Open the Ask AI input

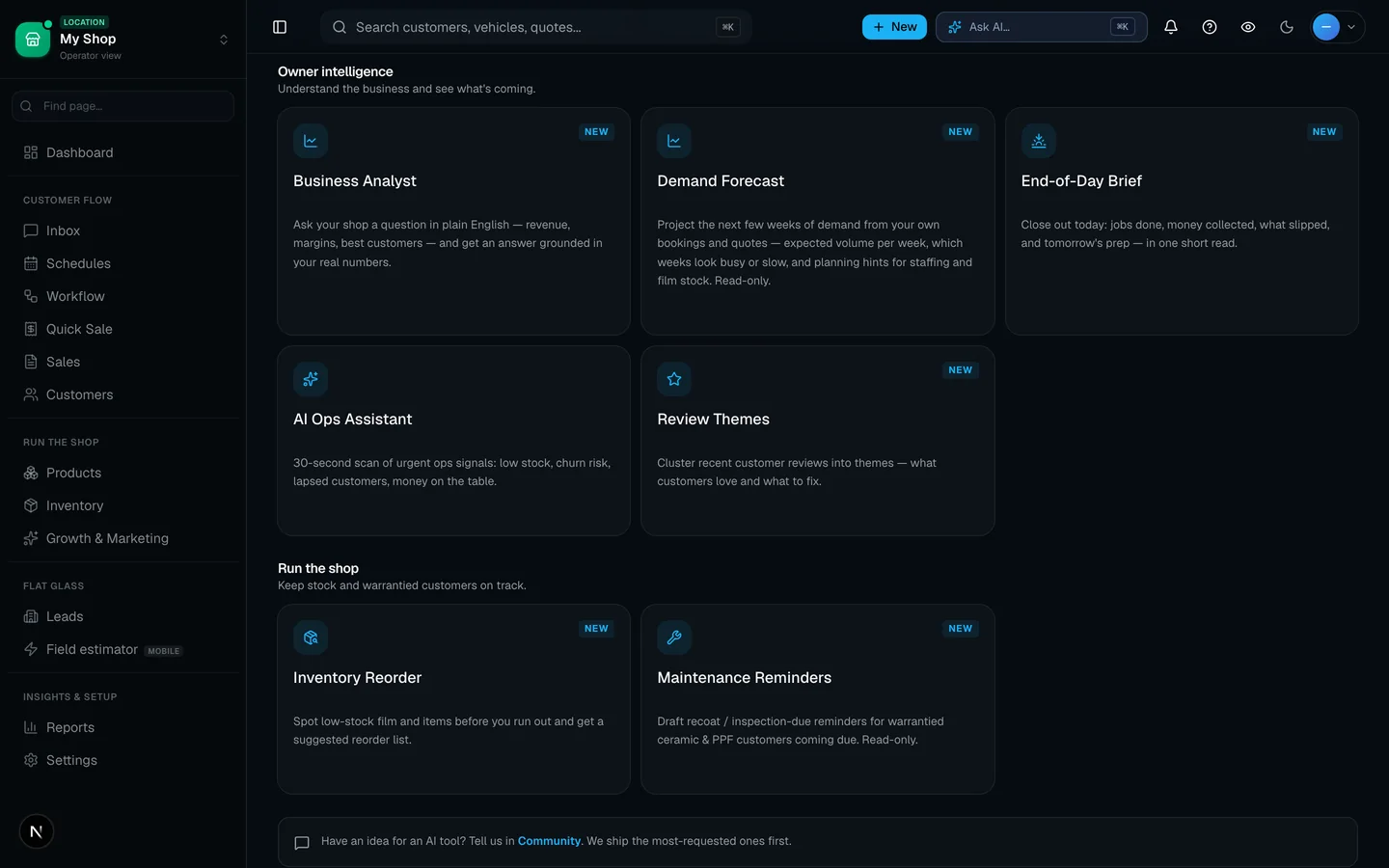click(1042, 27)
